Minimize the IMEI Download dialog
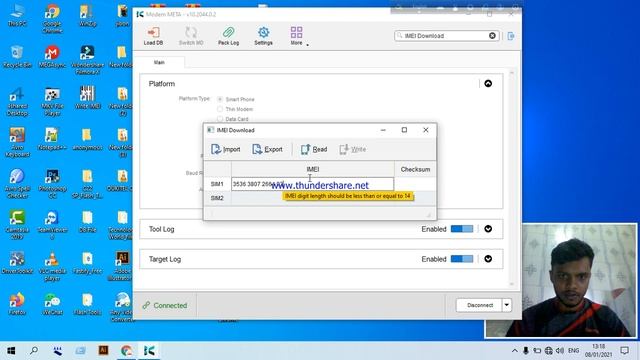The image size is (640, 360). pyautogui.click(x=383, y=130)
